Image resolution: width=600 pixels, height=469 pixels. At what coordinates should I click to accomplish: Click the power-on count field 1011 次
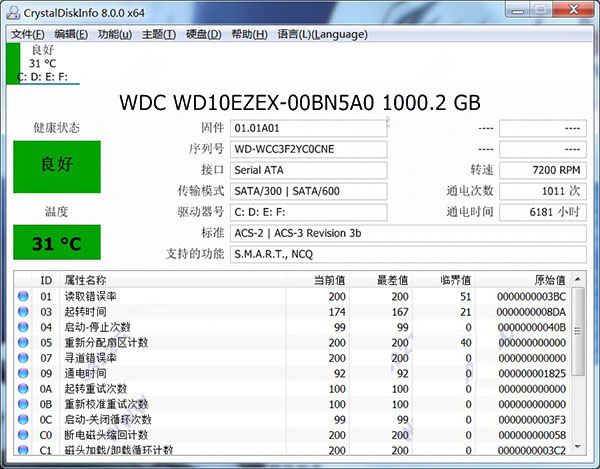[x=543, y=191]
